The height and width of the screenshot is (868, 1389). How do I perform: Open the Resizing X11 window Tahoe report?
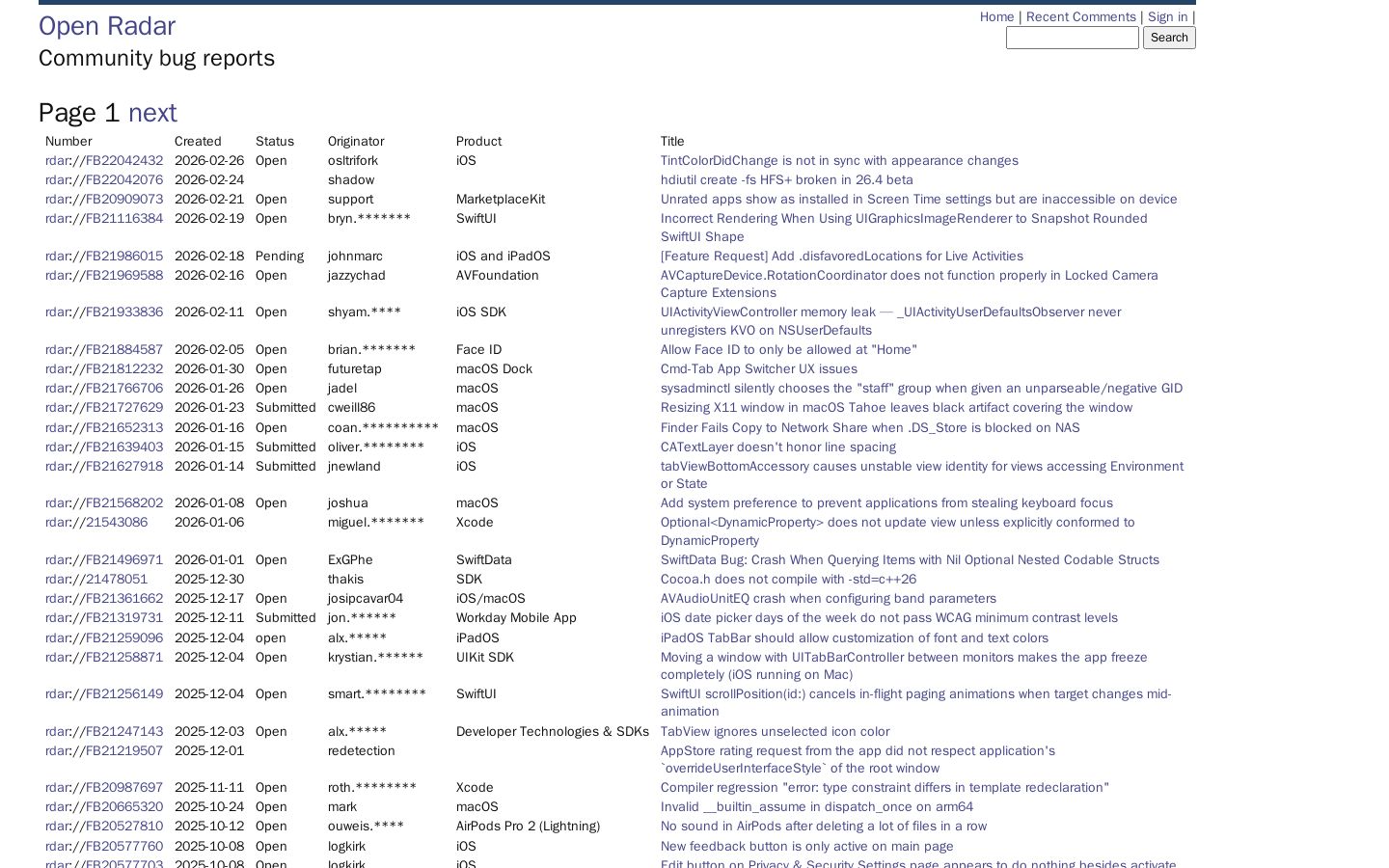(x=897, y=408)
